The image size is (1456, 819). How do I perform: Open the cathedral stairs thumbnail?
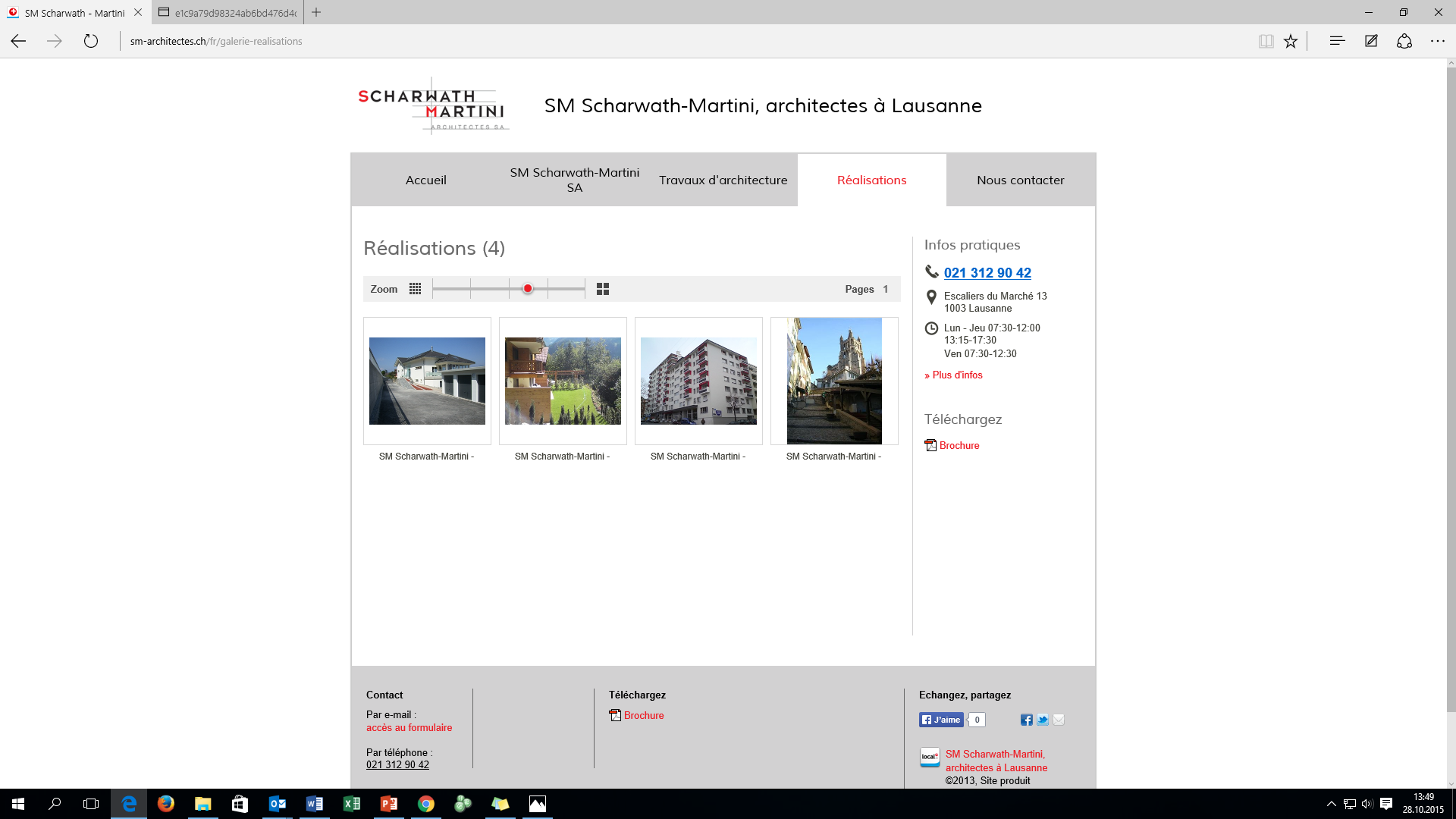click(x=834, y=381)
